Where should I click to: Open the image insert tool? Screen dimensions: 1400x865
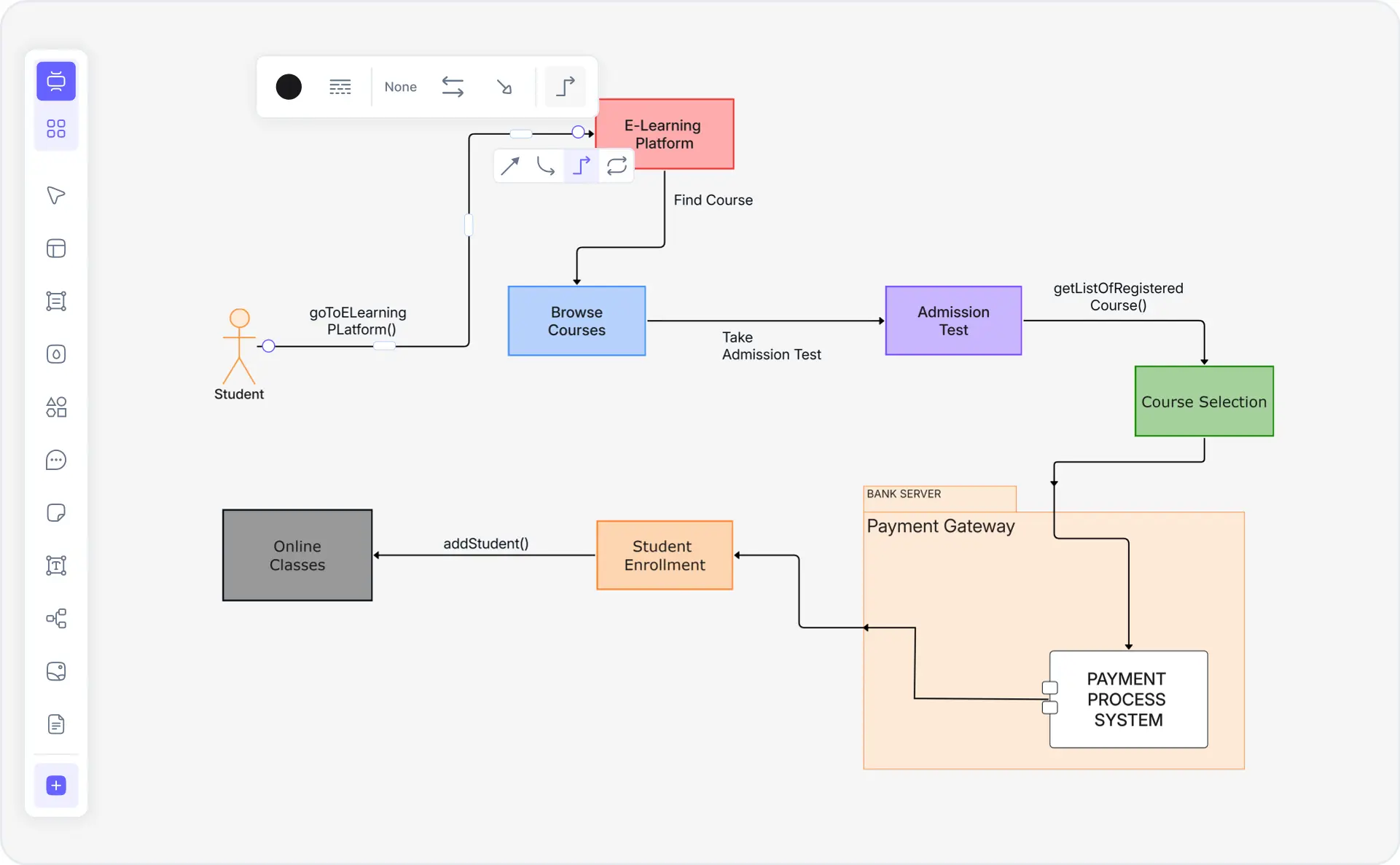click(56, 671)
